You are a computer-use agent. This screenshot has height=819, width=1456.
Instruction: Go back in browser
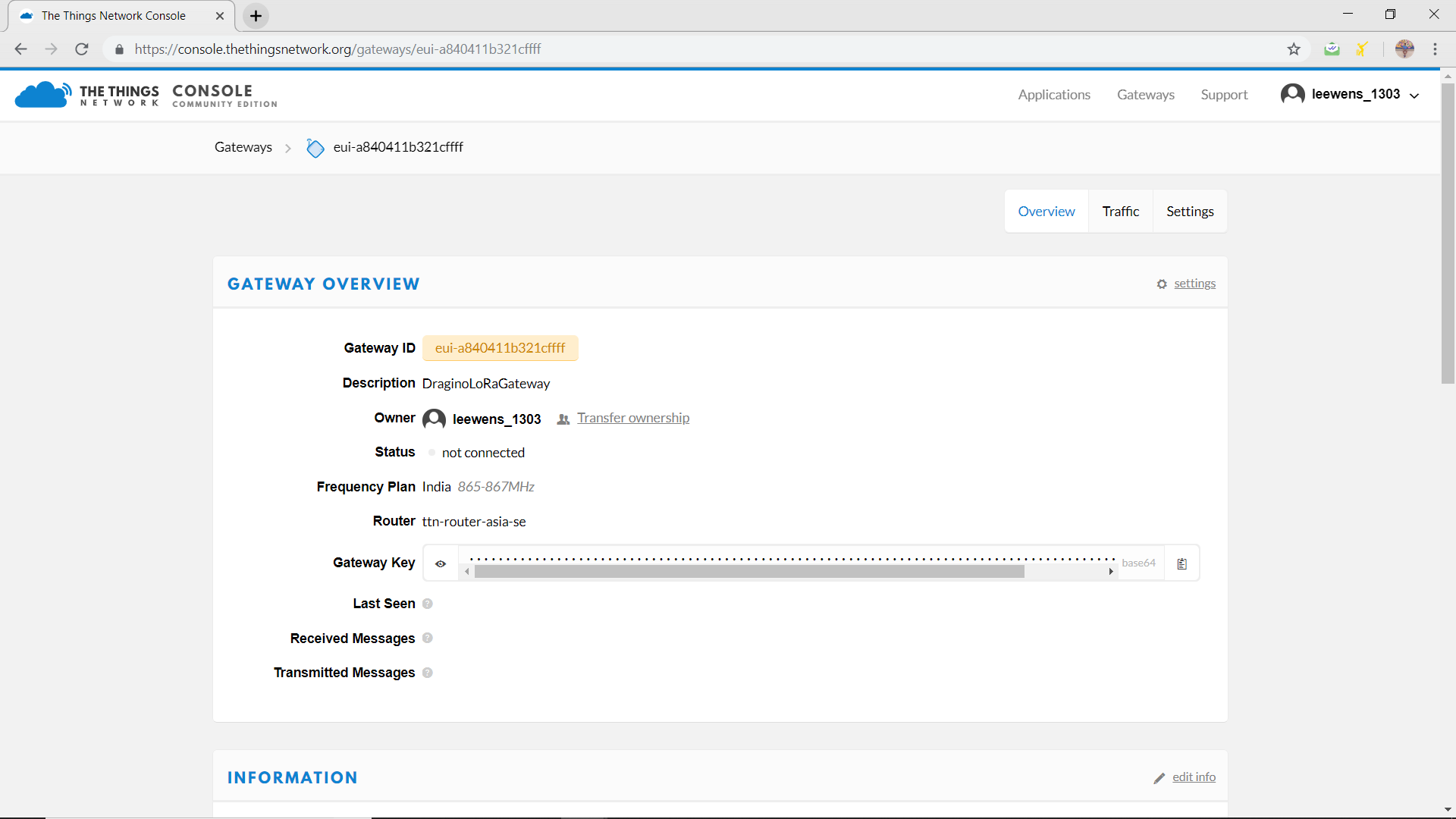click(20, 49)
